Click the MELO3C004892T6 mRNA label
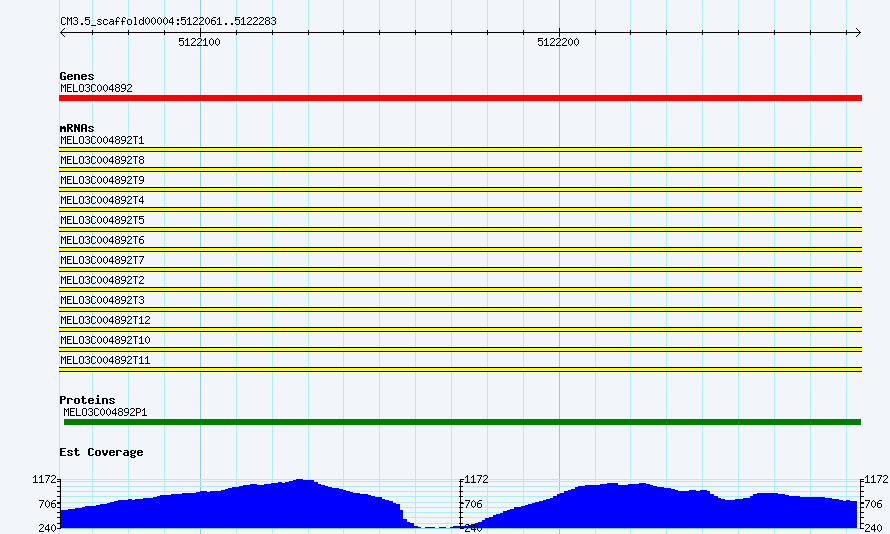890x534 pixels. pos(102,240)
